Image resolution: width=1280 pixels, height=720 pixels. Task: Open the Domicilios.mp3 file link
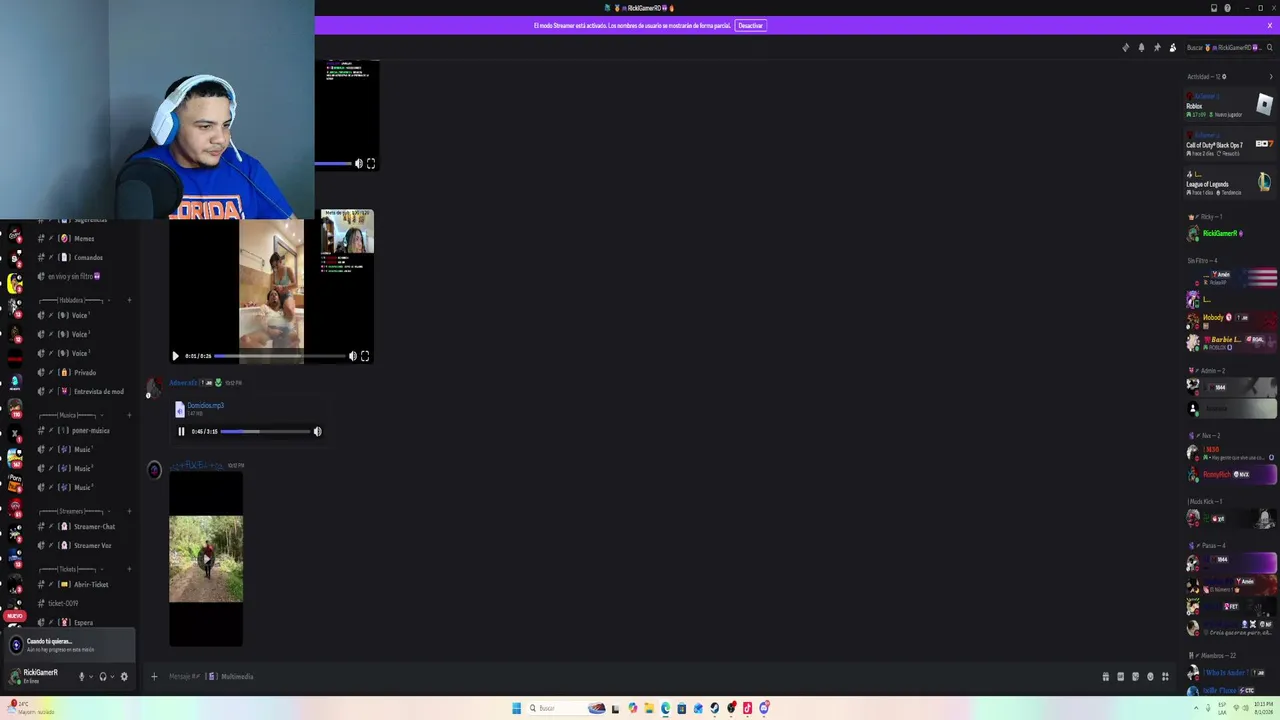[205, 405]
